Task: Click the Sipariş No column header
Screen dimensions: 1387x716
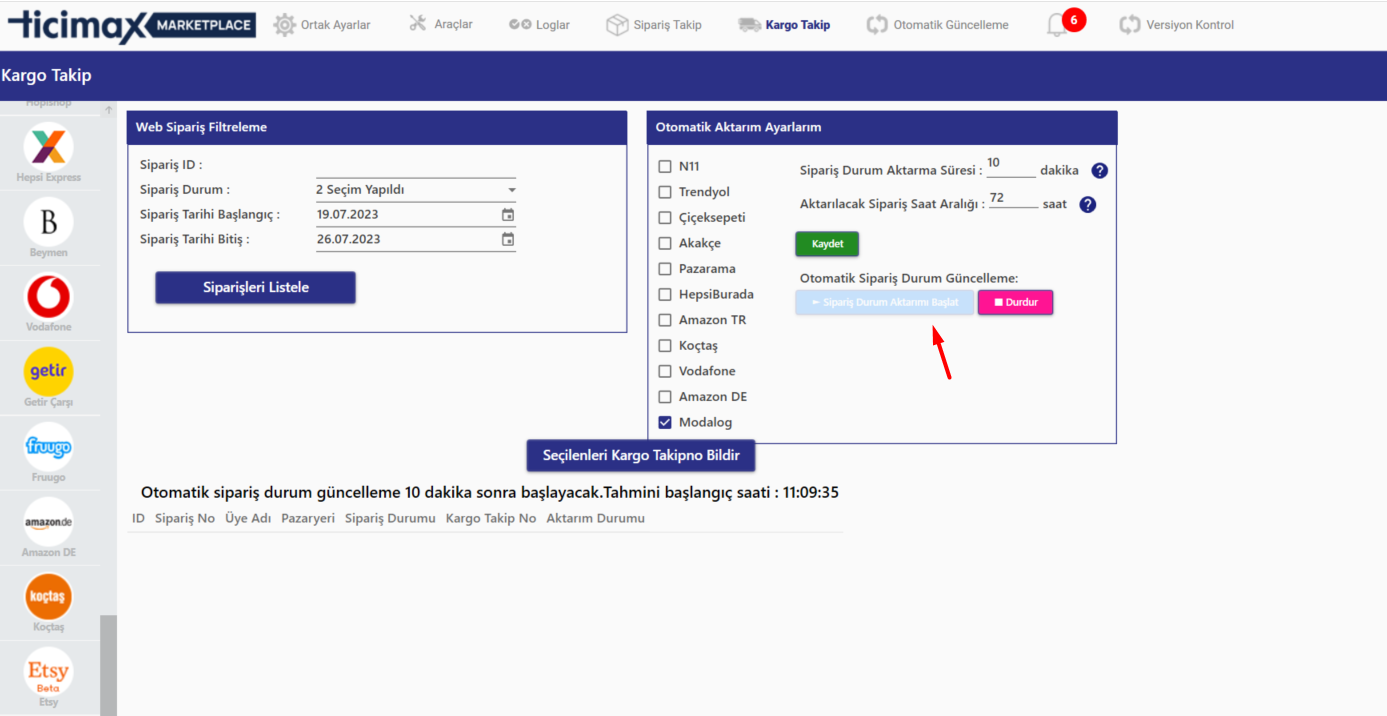Action: coord(185,519)
